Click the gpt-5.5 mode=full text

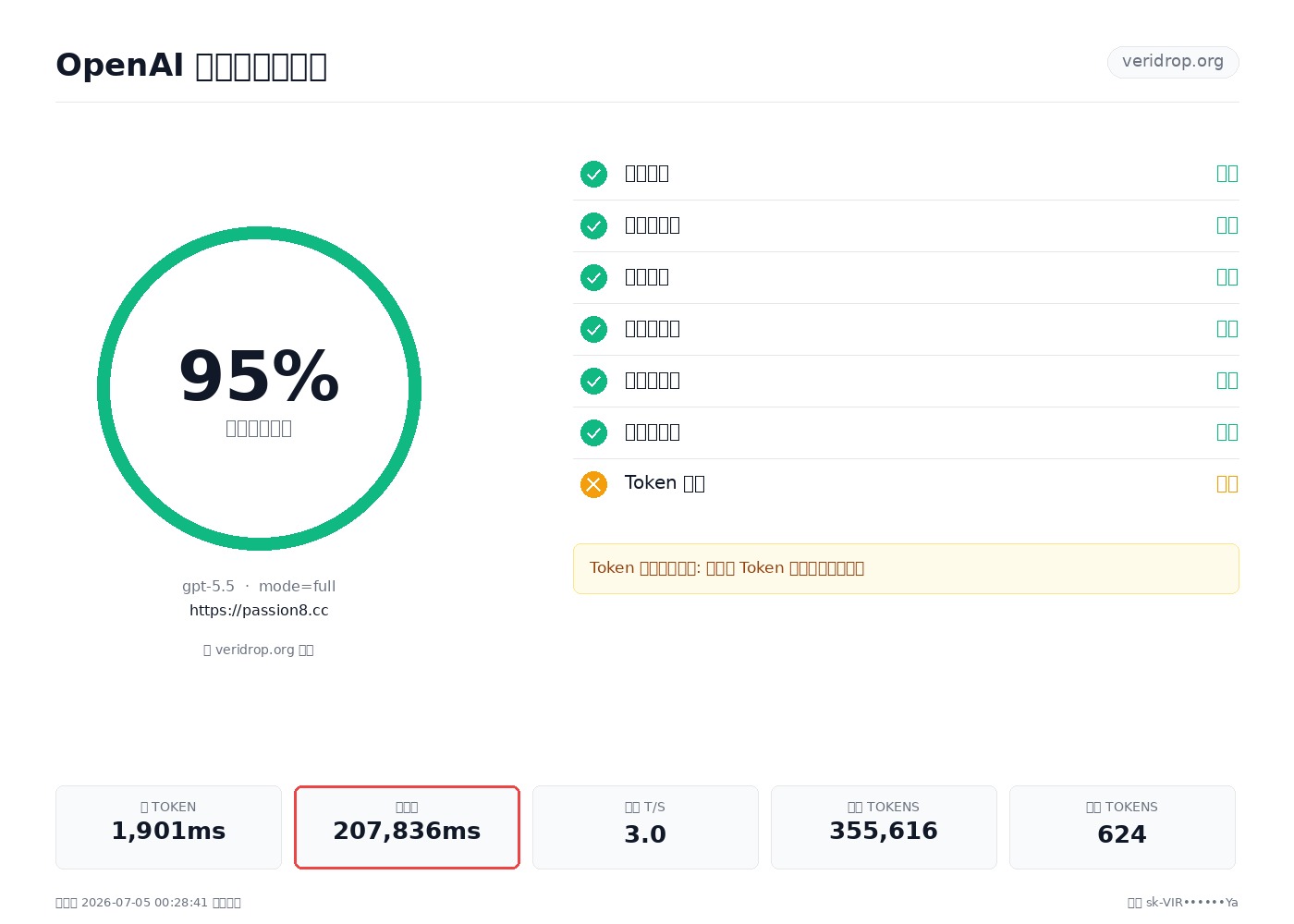coord(259,587)
